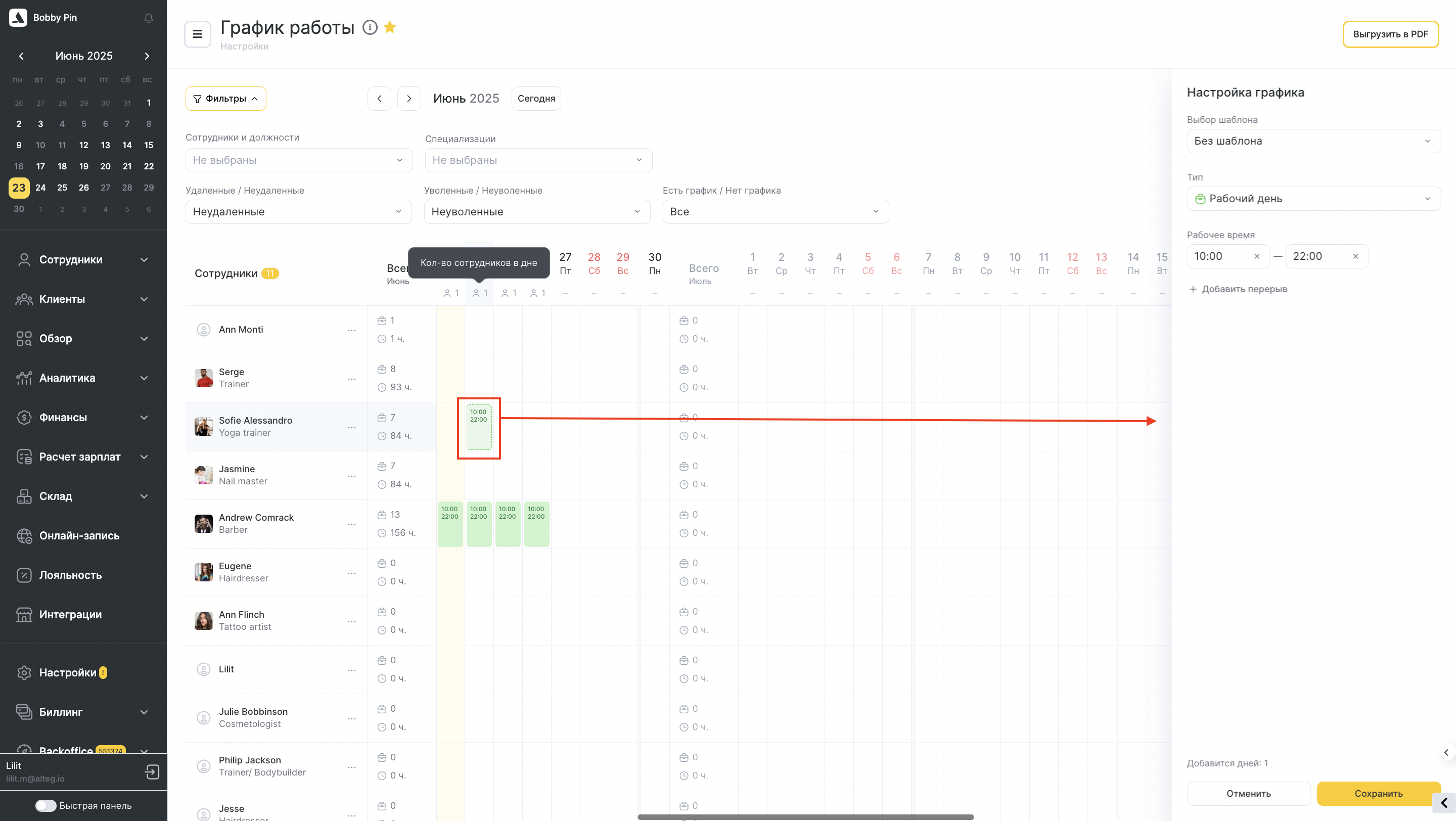1456x821 pixels.
Task: Click the logout icon near Lilit
Action: (x=152, y=772)
